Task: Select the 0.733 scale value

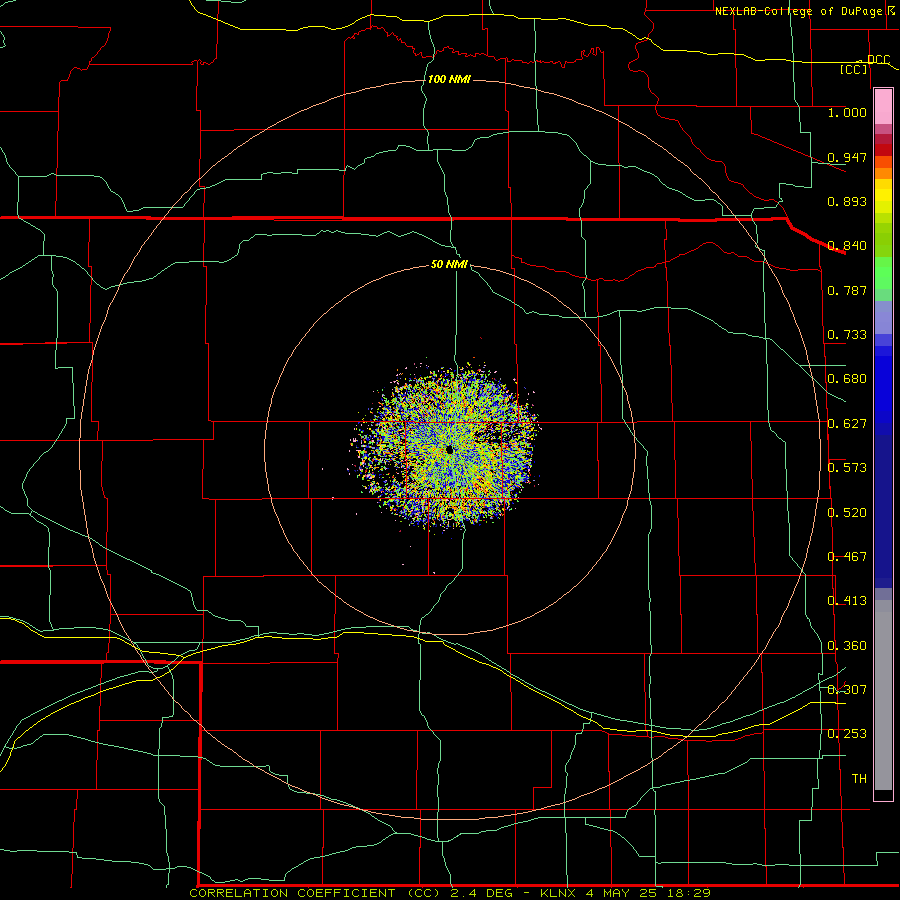Action: click(x=847, y=335)
